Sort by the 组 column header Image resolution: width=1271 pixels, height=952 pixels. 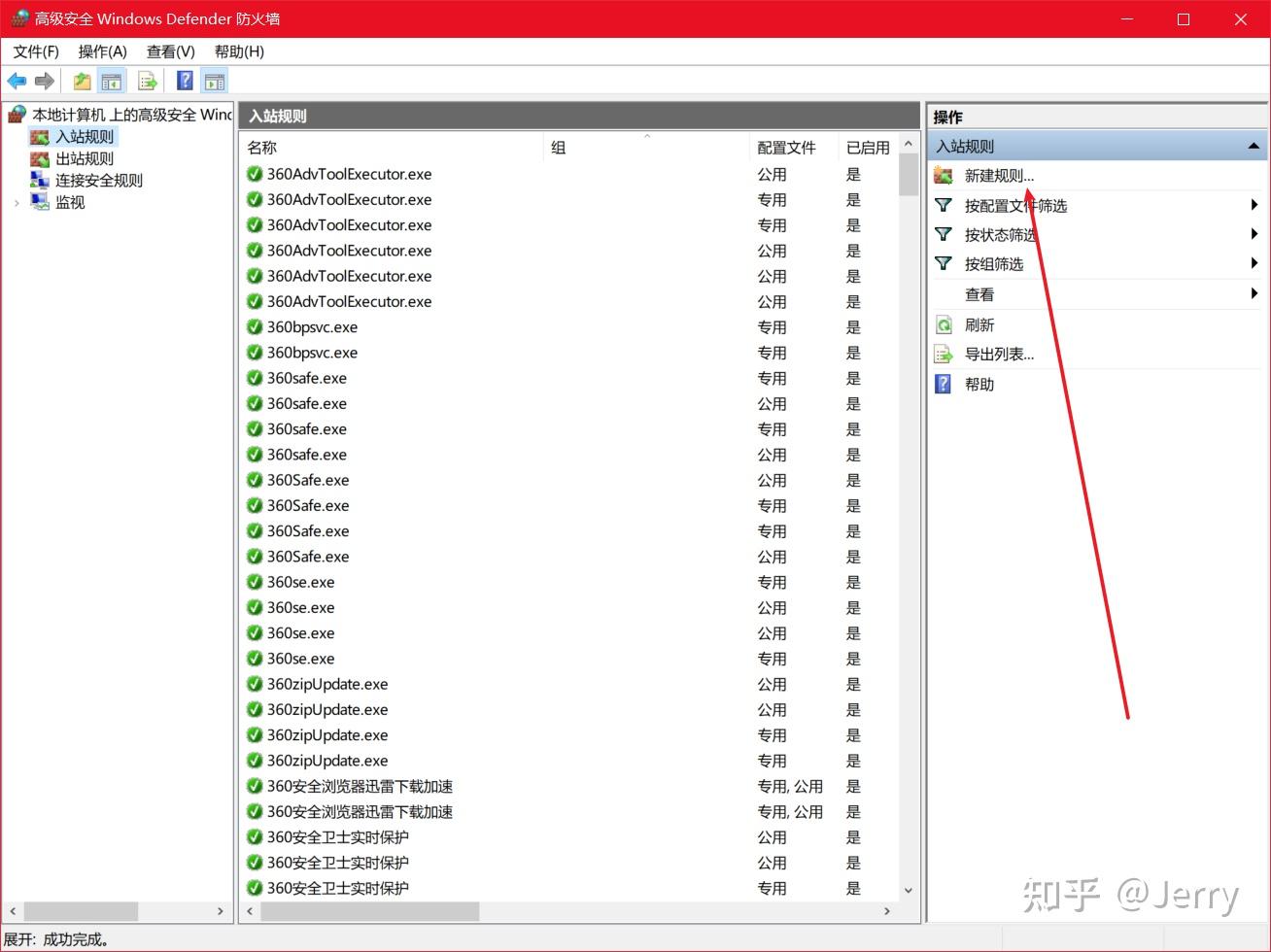(647, 148)
